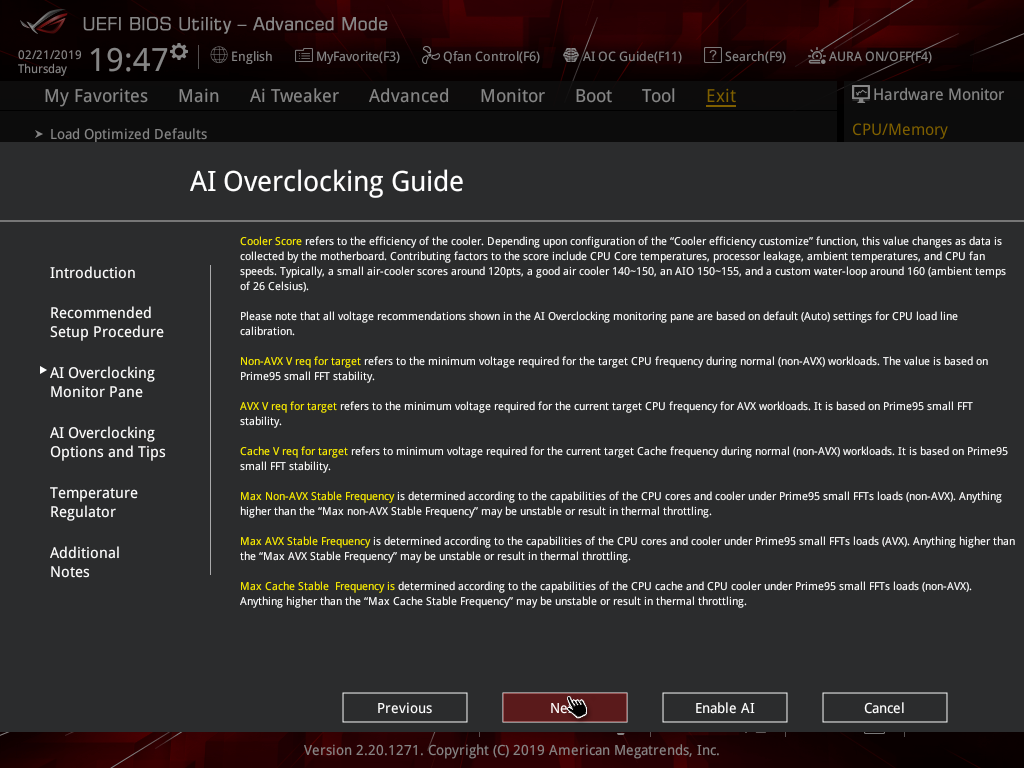Click Non-AVX V req for target term

[x=300, y=361]
